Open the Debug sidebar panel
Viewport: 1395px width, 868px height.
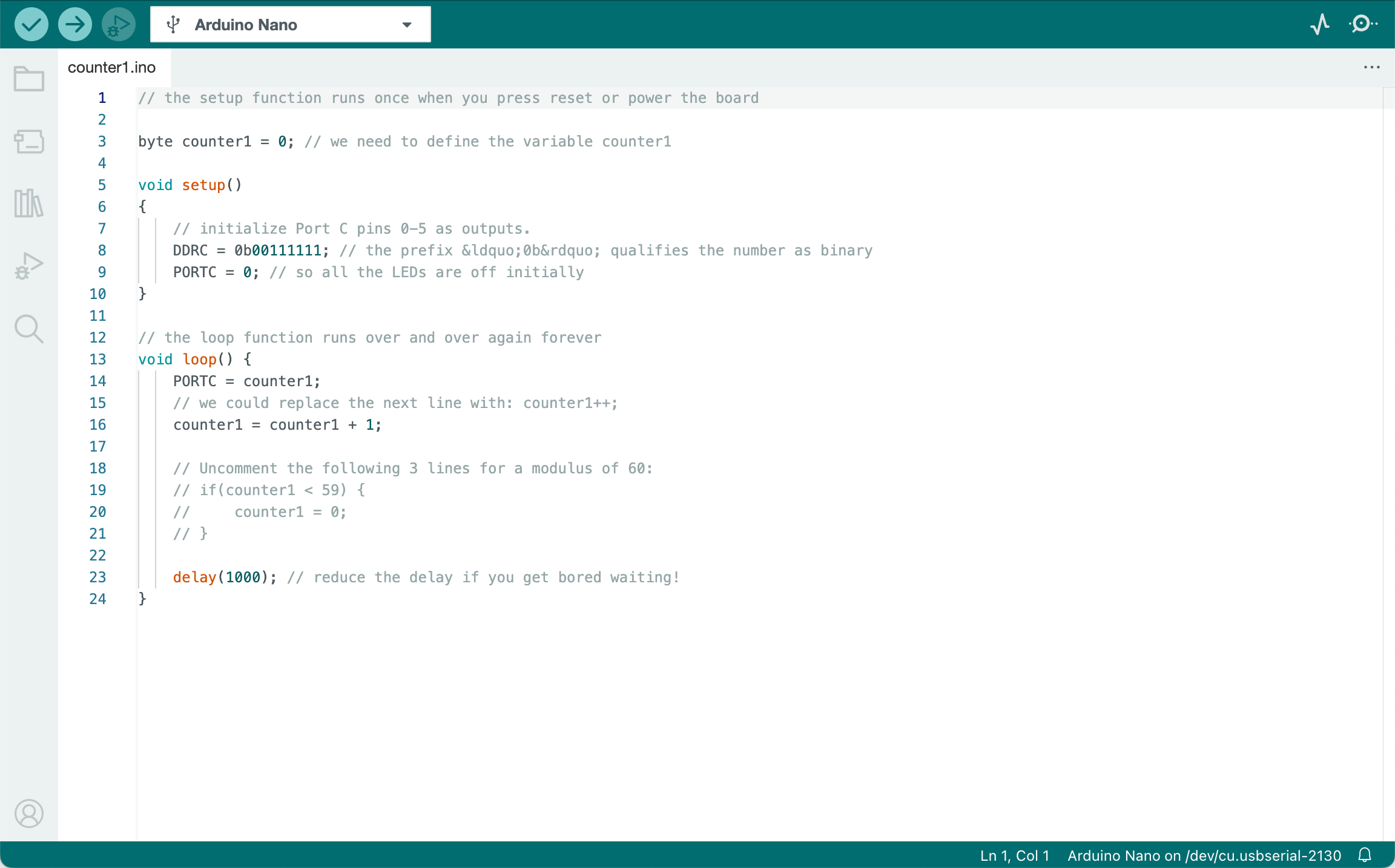(x=29, y=266)
